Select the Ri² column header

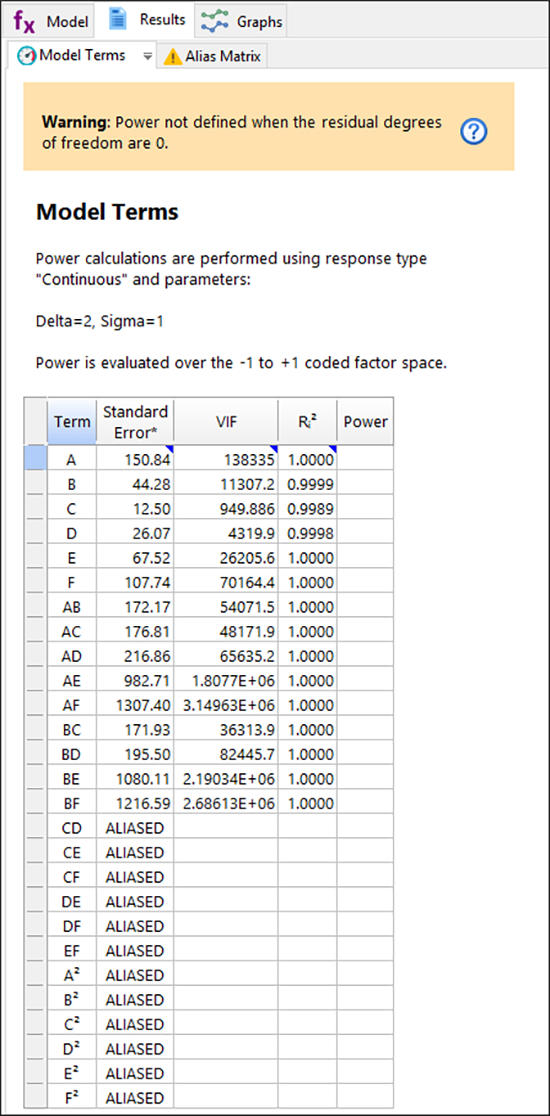[307, 421]
